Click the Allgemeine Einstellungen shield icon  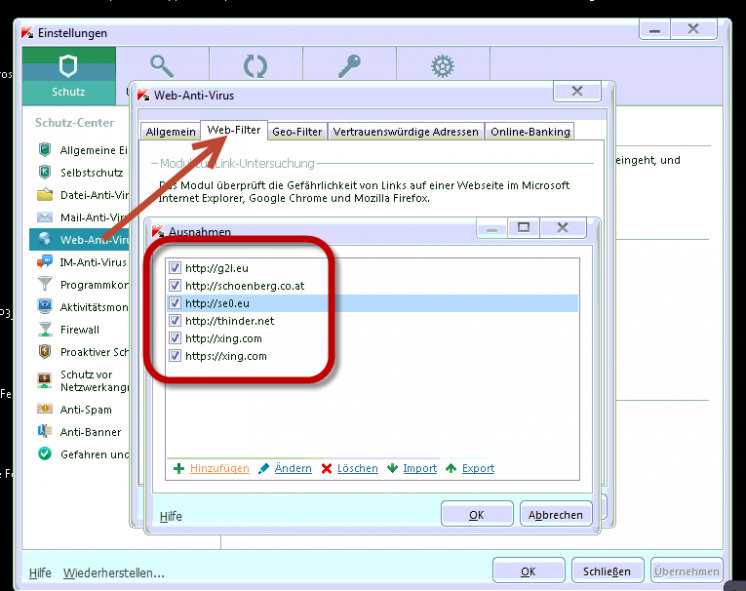point(45,149)
